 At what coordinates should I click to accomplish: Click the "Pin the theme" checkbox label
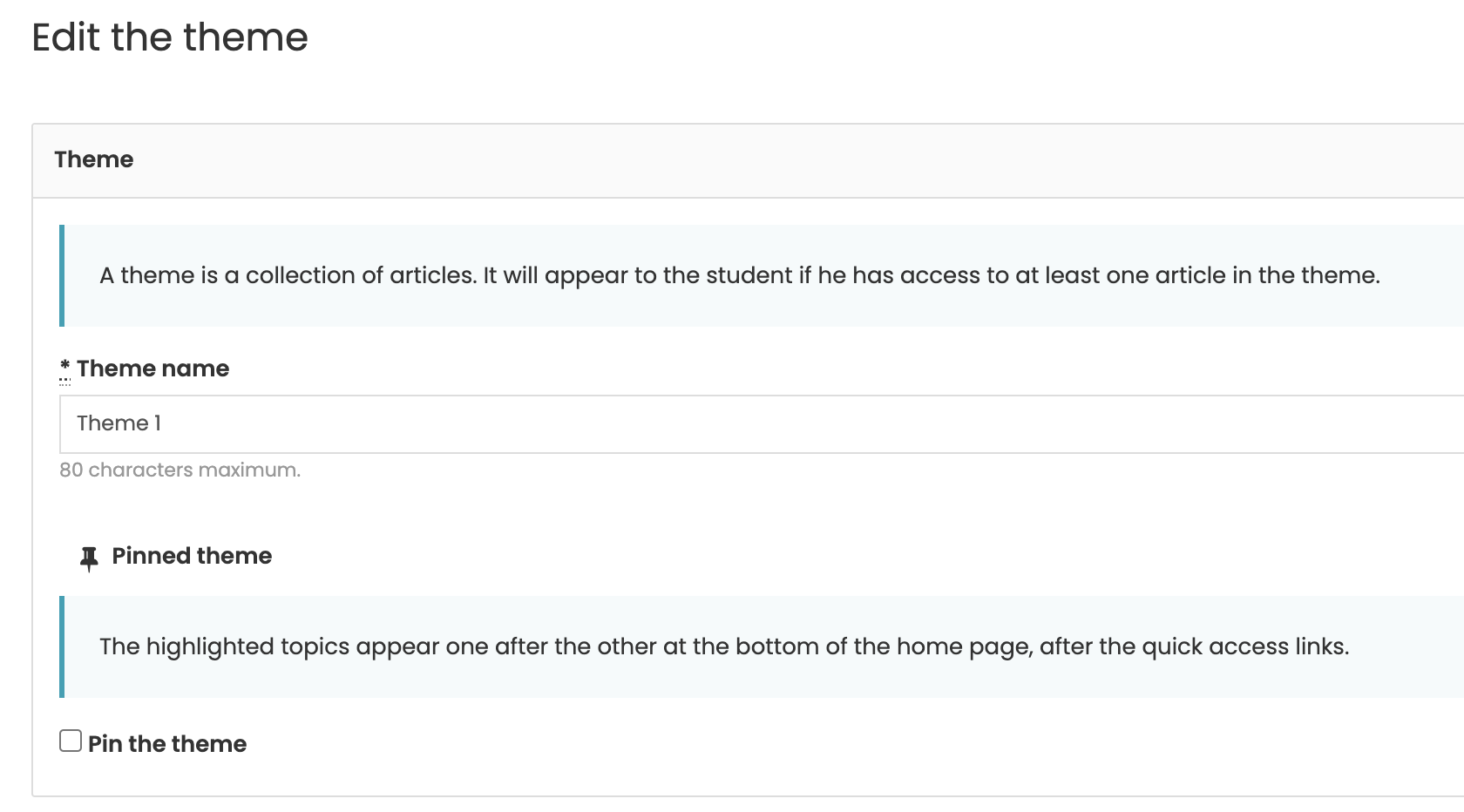(167, 744)
